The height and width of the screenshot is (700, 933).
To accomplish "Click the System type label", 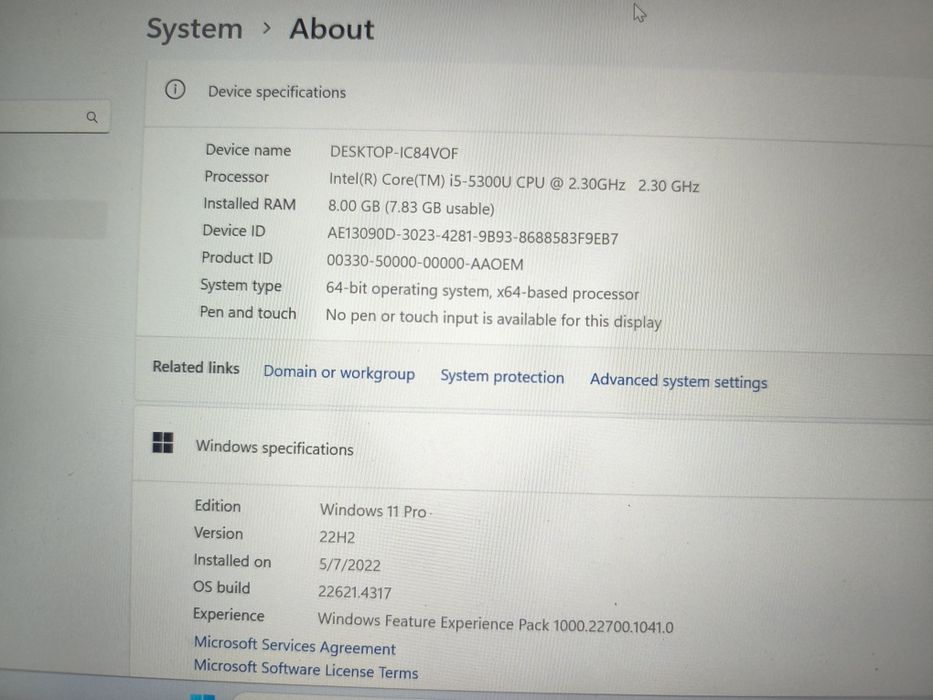I will tap(241, 286).
